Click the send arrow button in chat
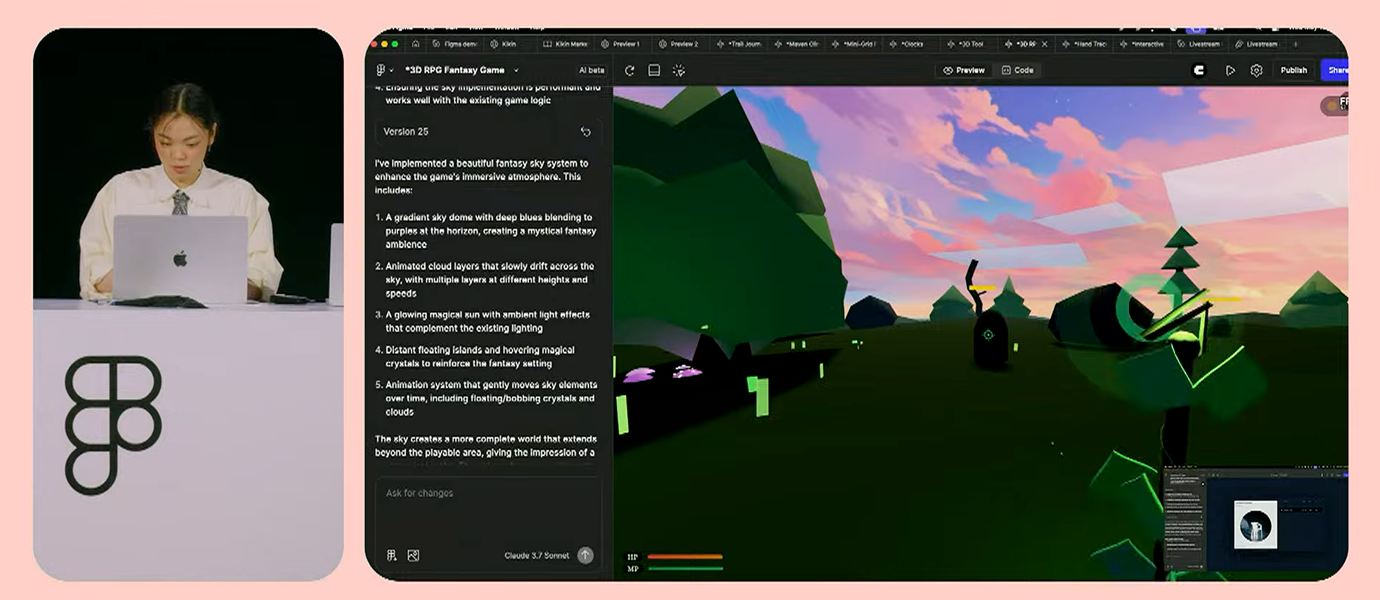Image resolution: width=1380 pixels, height=600 pixels. (x=585, y=556)
